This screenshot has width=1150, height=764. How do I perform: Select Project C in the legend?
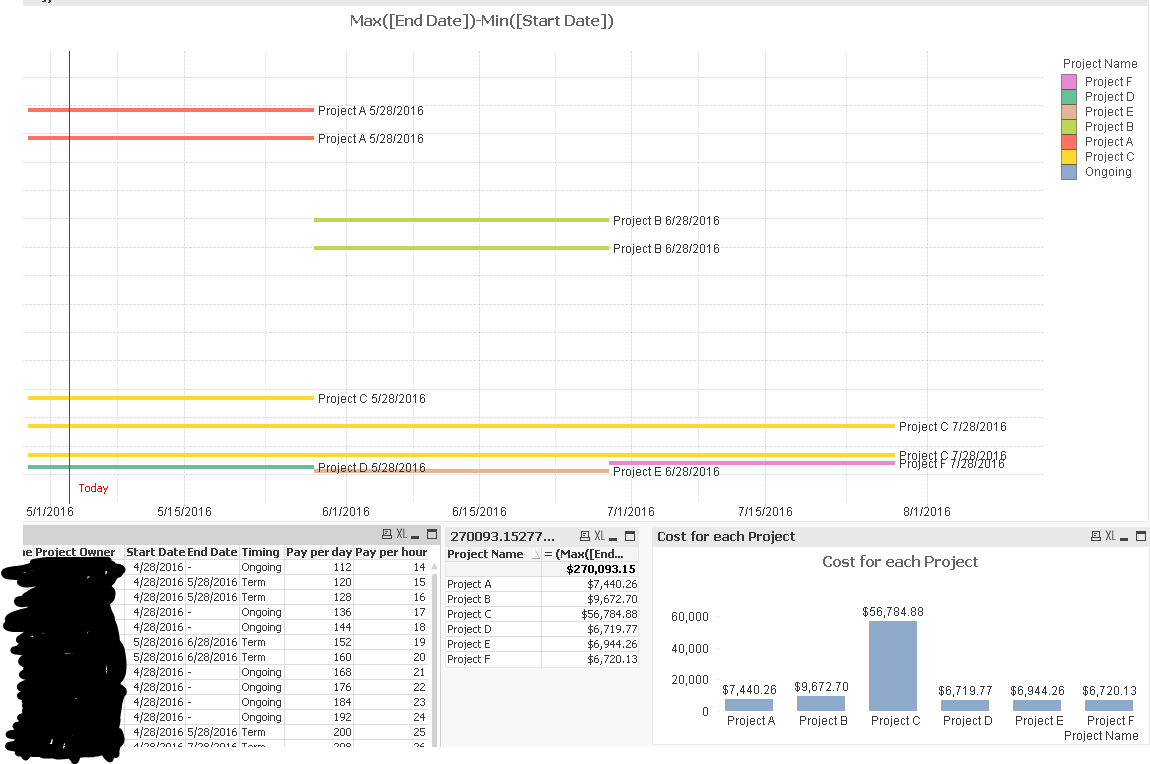tap(1109, 157)
